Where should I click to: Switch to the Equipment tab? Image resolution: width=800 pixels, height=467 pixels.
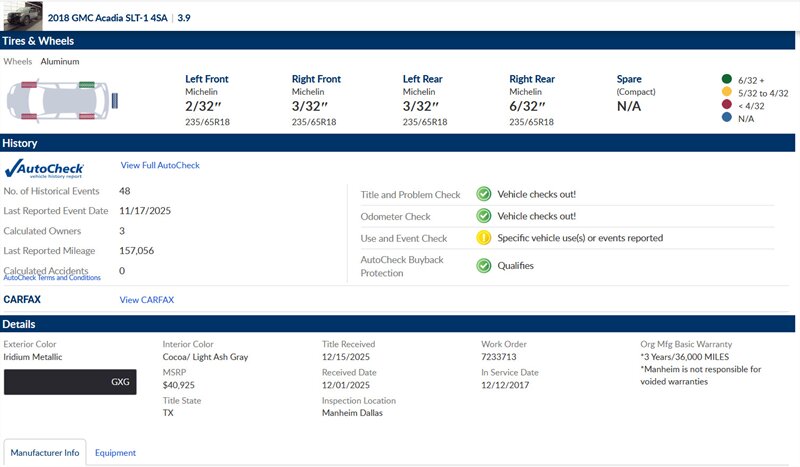point(115,453)
